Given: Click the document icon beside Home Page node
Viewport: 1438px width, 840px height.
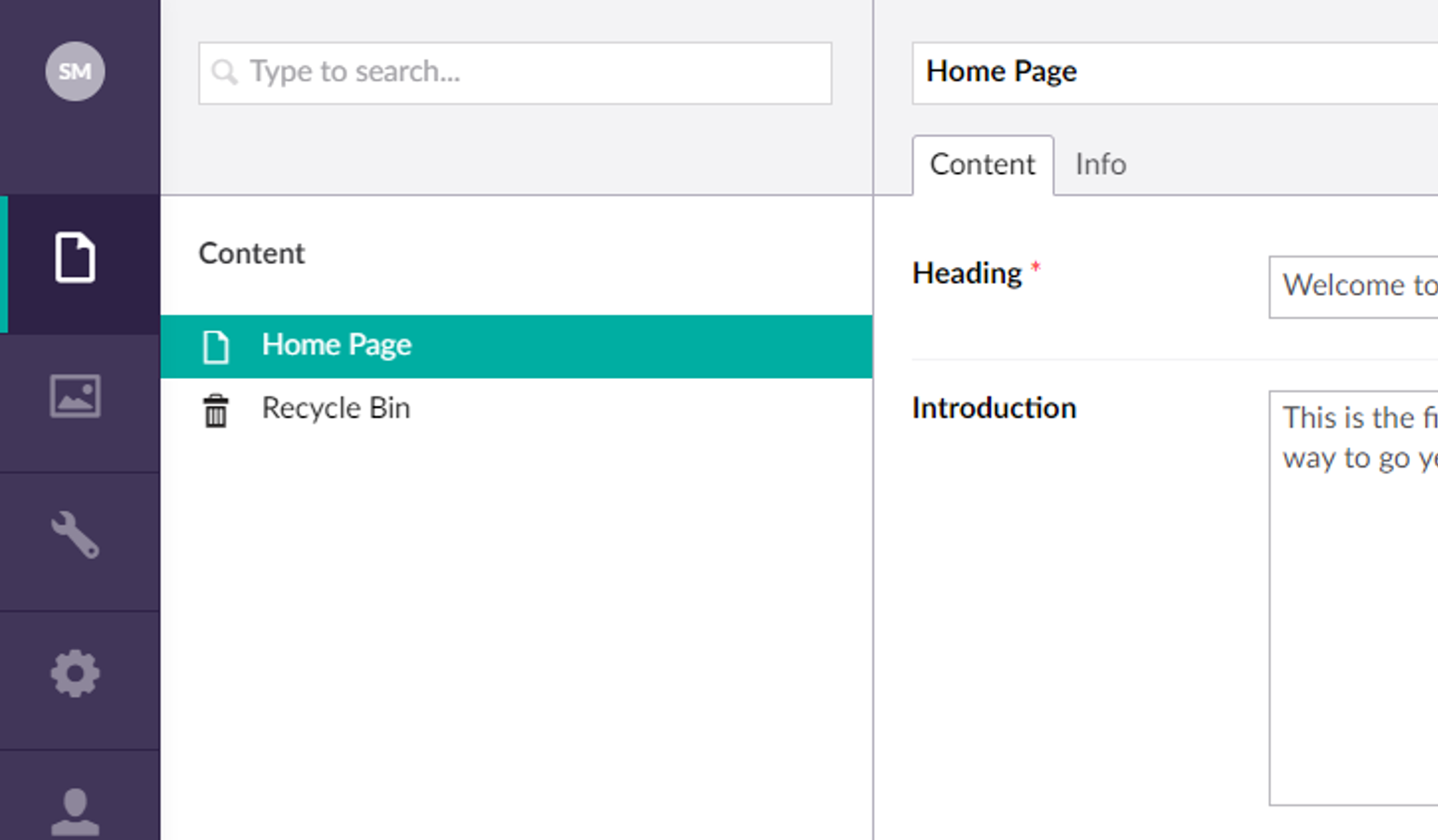Looking at the screenshot, I should (x=216, y=346).
